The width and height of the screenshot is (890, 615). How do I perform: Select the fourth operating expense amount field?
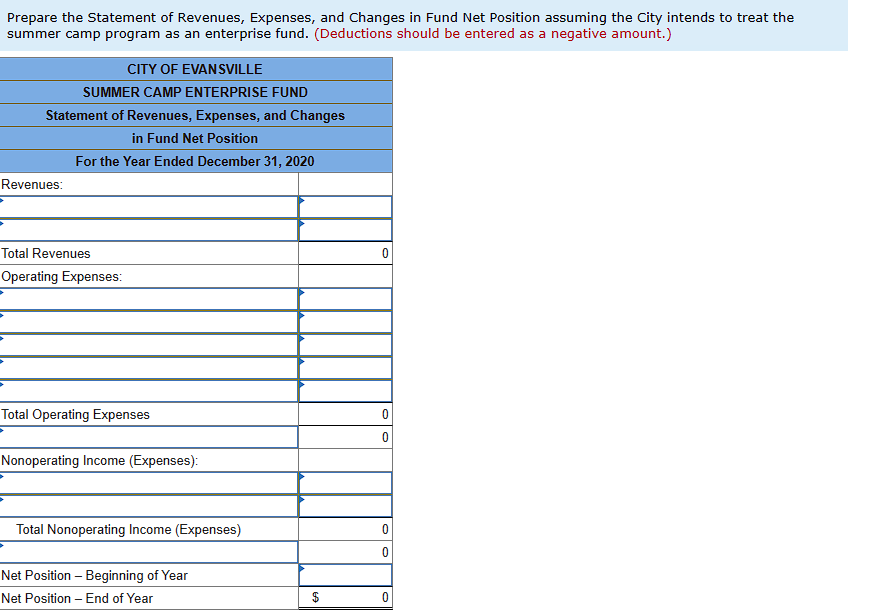pos(345,368)
